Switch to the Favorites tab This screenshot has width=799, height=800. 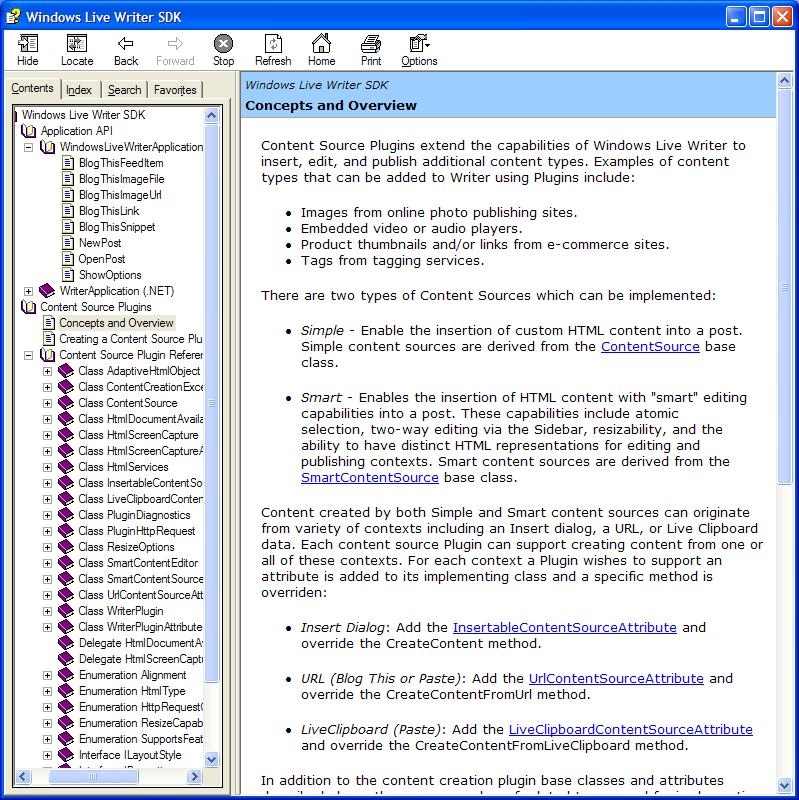click(175, 90)
